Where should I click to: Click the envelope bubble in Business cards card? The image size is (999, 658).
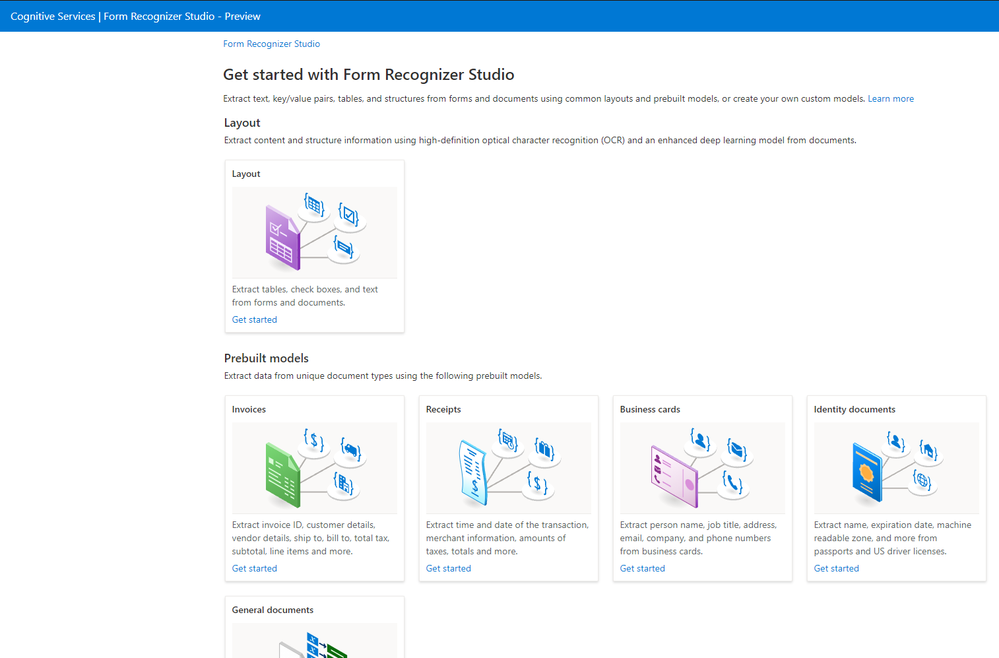737,451
